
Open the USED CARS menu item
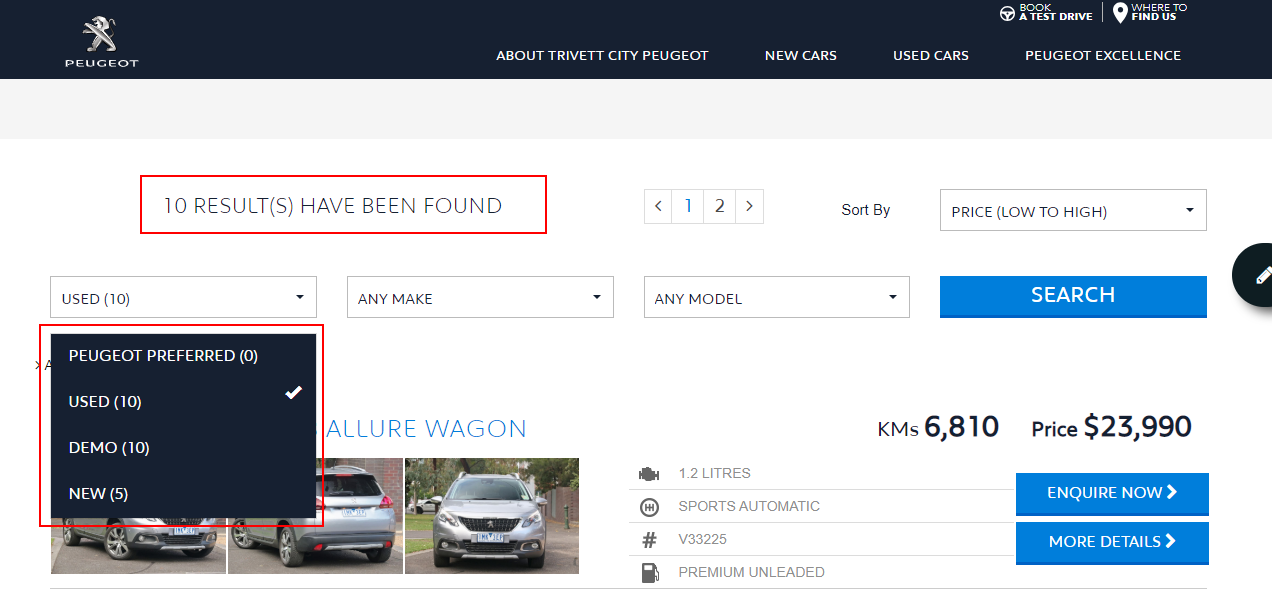(931, 56)
